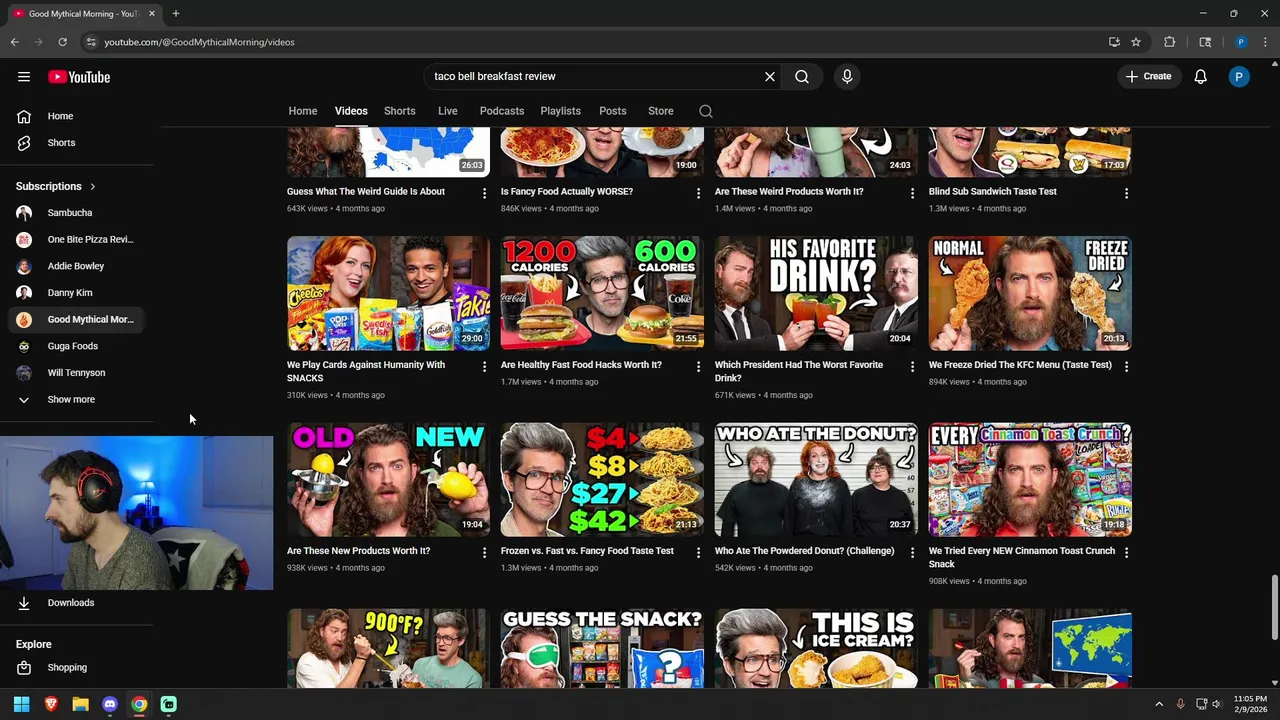Play 'We Freeze Dried The KFC Menu' thumbnail
Image resolution: width=1280 pixels, height=720 pixels.
click(x=1030, y=293)
